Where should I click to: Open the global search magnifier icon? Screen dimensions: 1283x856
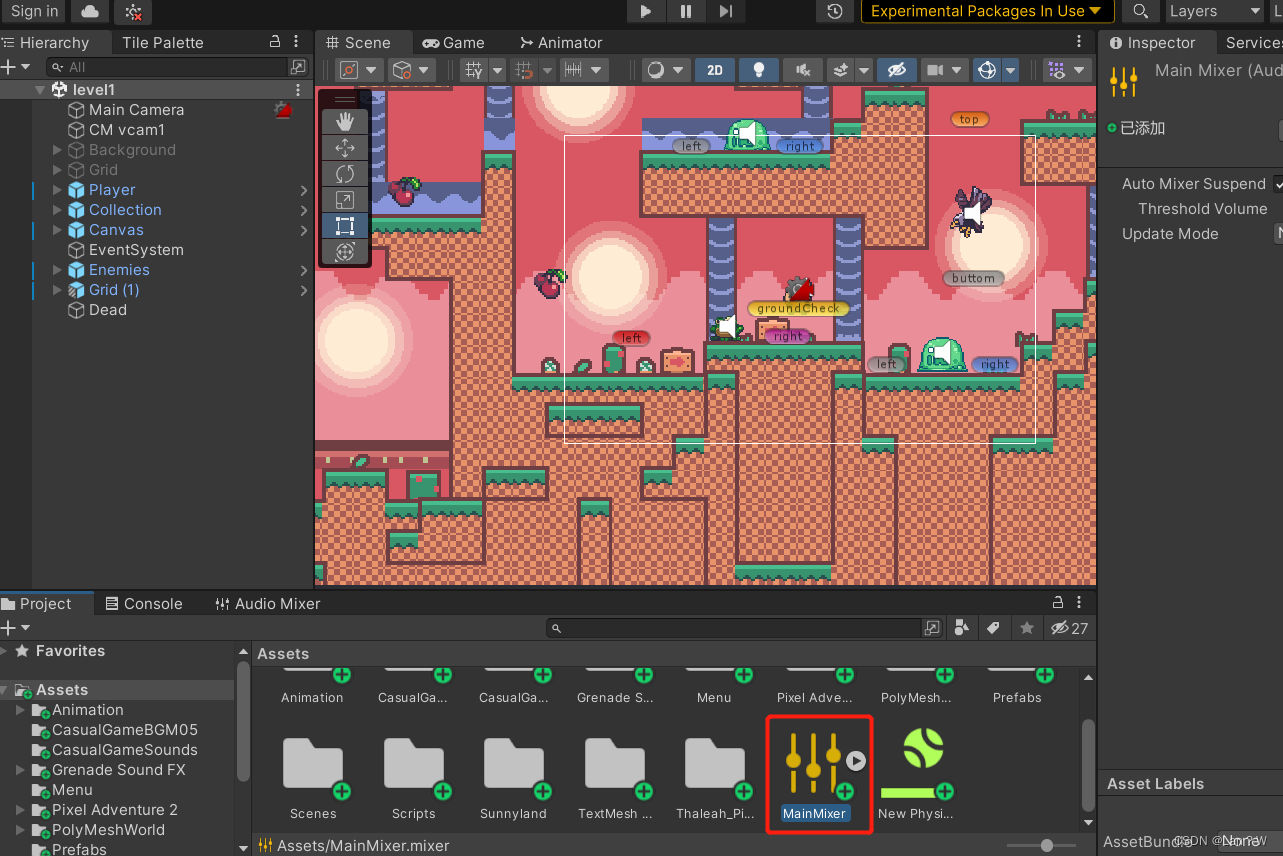point(1141,11)
